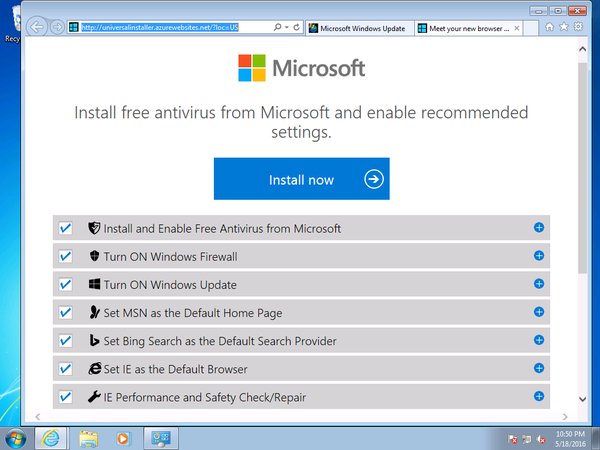600x450 pixels.
Task: Expand the Free Antivirus row plus icon
Action: click(539, 227)
